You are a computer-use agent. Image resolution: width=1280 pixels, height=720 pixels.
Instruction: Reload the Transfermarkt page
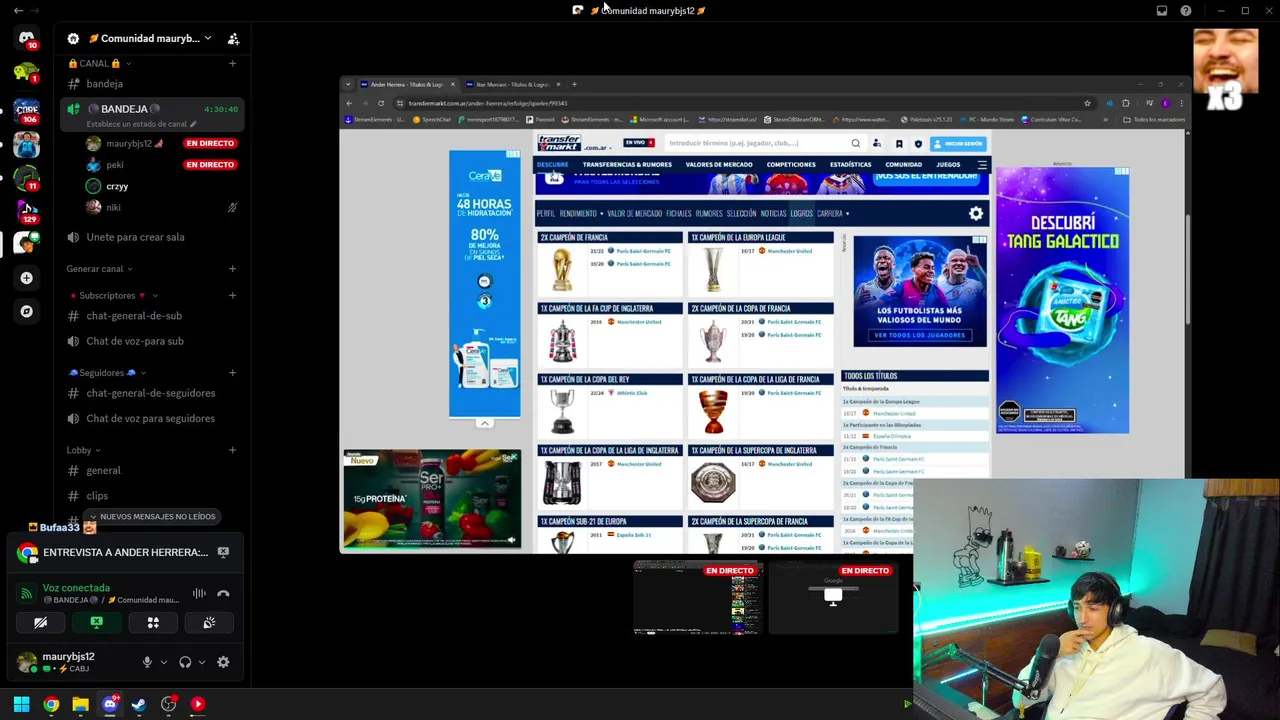(380, 103)
